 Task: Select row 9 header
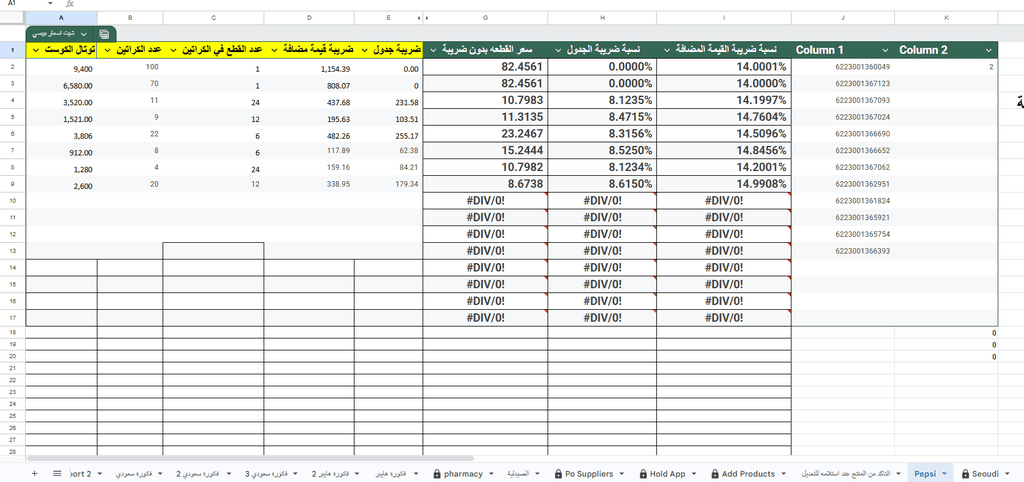click(x=12, y=184)
